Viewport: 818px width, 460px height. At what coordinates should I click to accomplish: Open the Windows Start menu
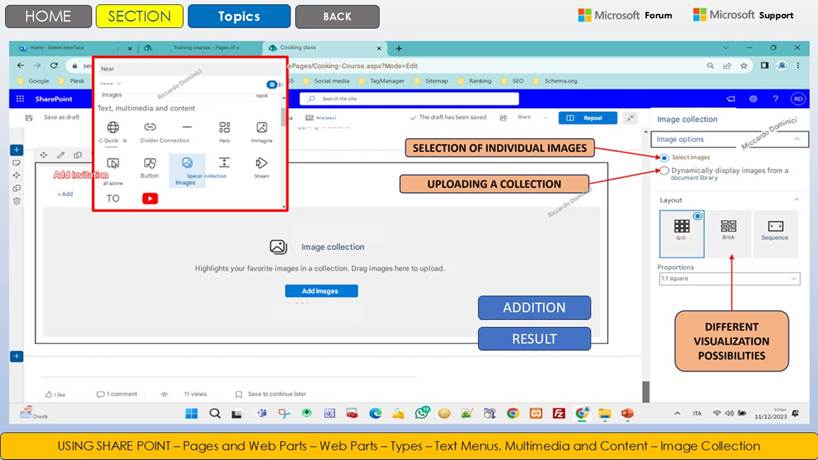tap(191, 414)
